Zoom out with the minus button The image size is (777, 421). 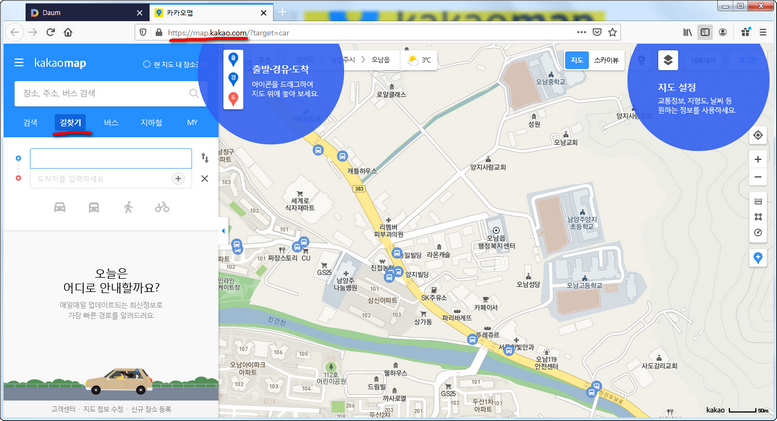[758, 177]
